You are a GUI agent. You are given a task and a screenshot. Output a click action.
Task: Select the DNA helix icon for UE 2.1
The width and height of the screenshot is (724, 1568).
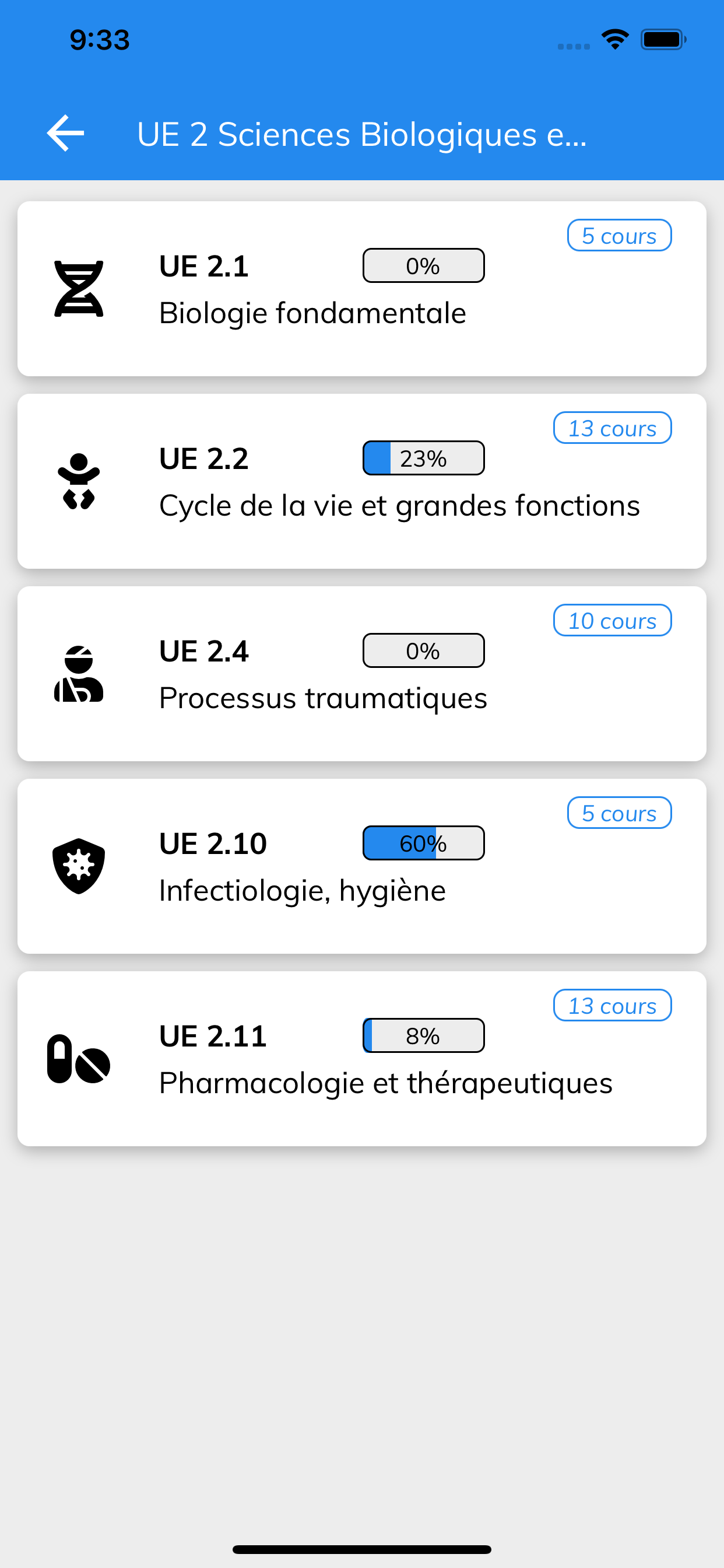coord(79,289)
